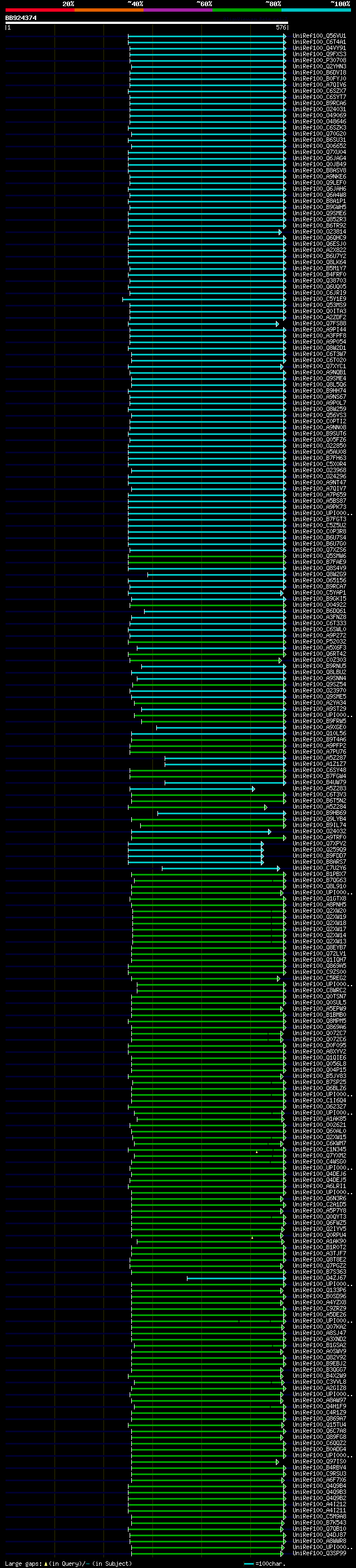Image resolution: width=356 pixels, height=1568 pixels.
Task: Click the purple ~60% identity legend segment
Action: click(177, 10)
